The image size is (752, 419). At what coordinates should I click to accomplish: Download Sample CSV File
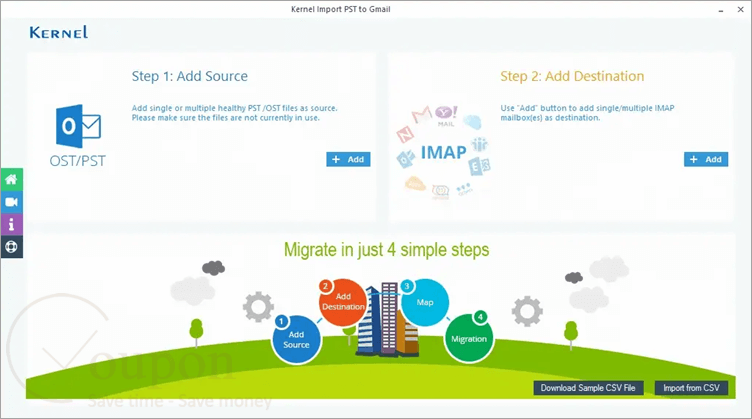point(588,388)
